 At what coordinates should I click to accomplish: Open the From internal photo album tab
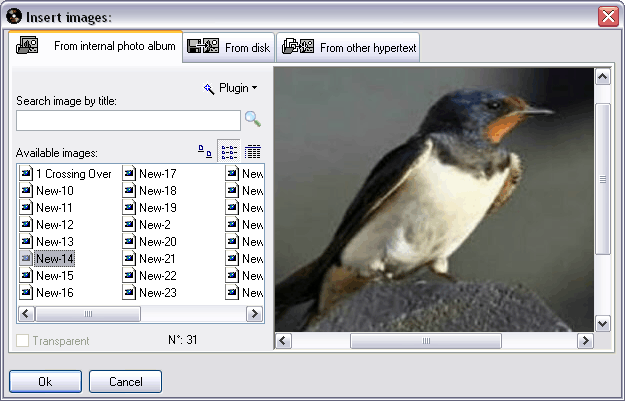pyautogui.click(x=96, y=47)
